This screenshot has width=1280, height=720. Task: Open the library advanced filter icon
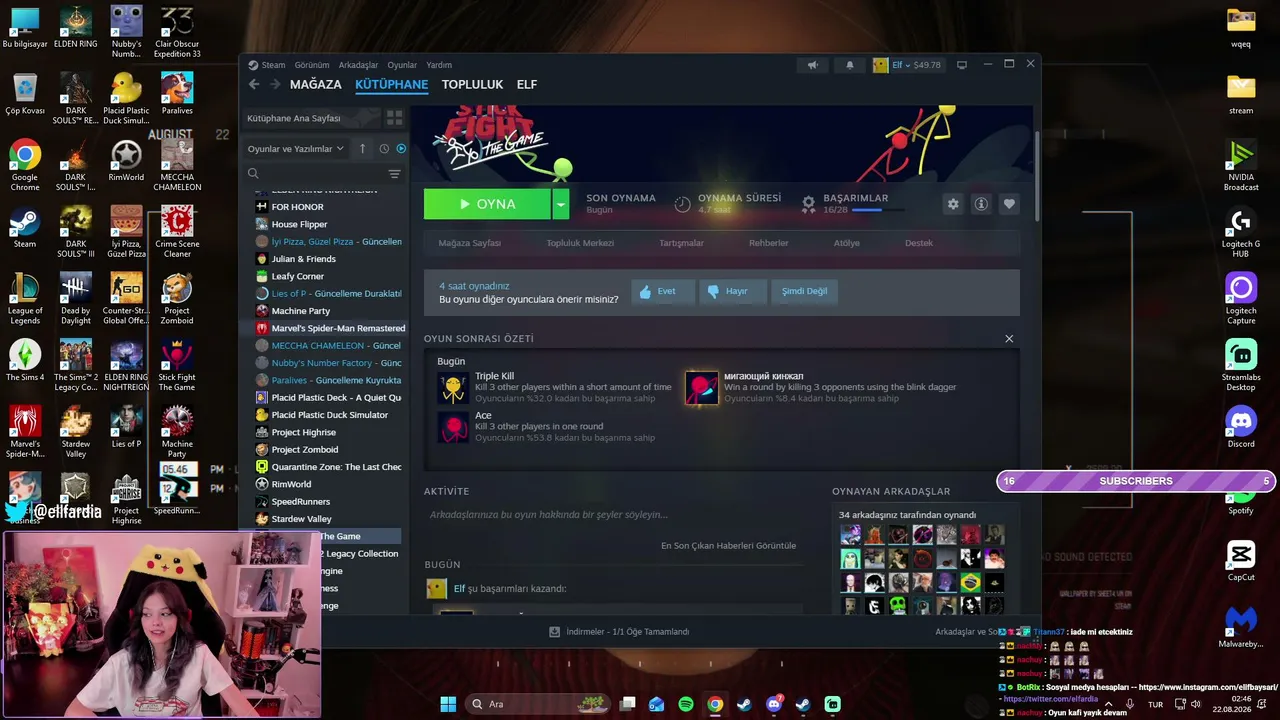coord(394,174)
